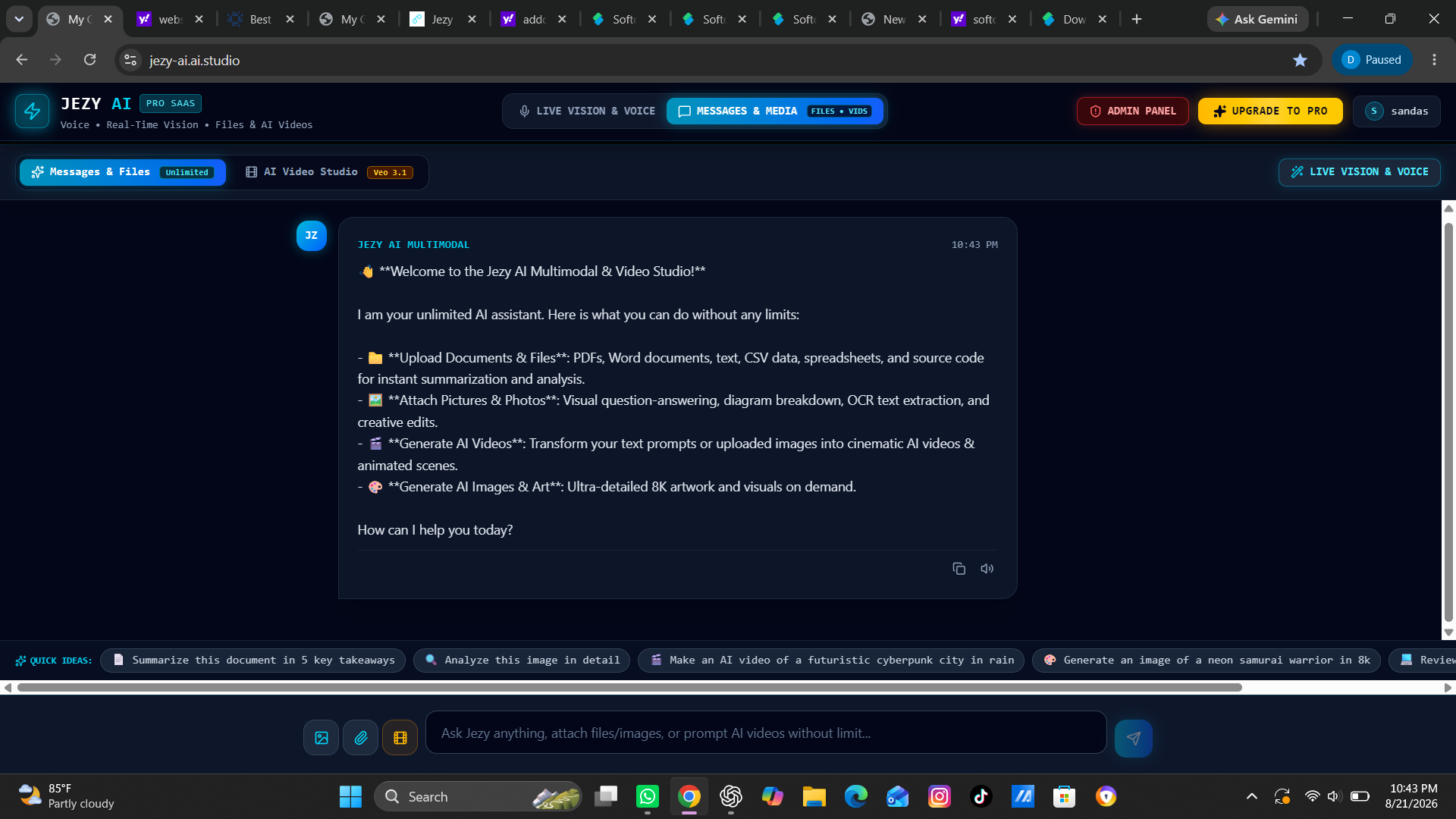Launch TikTok from the taskbar
This screenshot has width=1456, height=819.
pos(981,796)
